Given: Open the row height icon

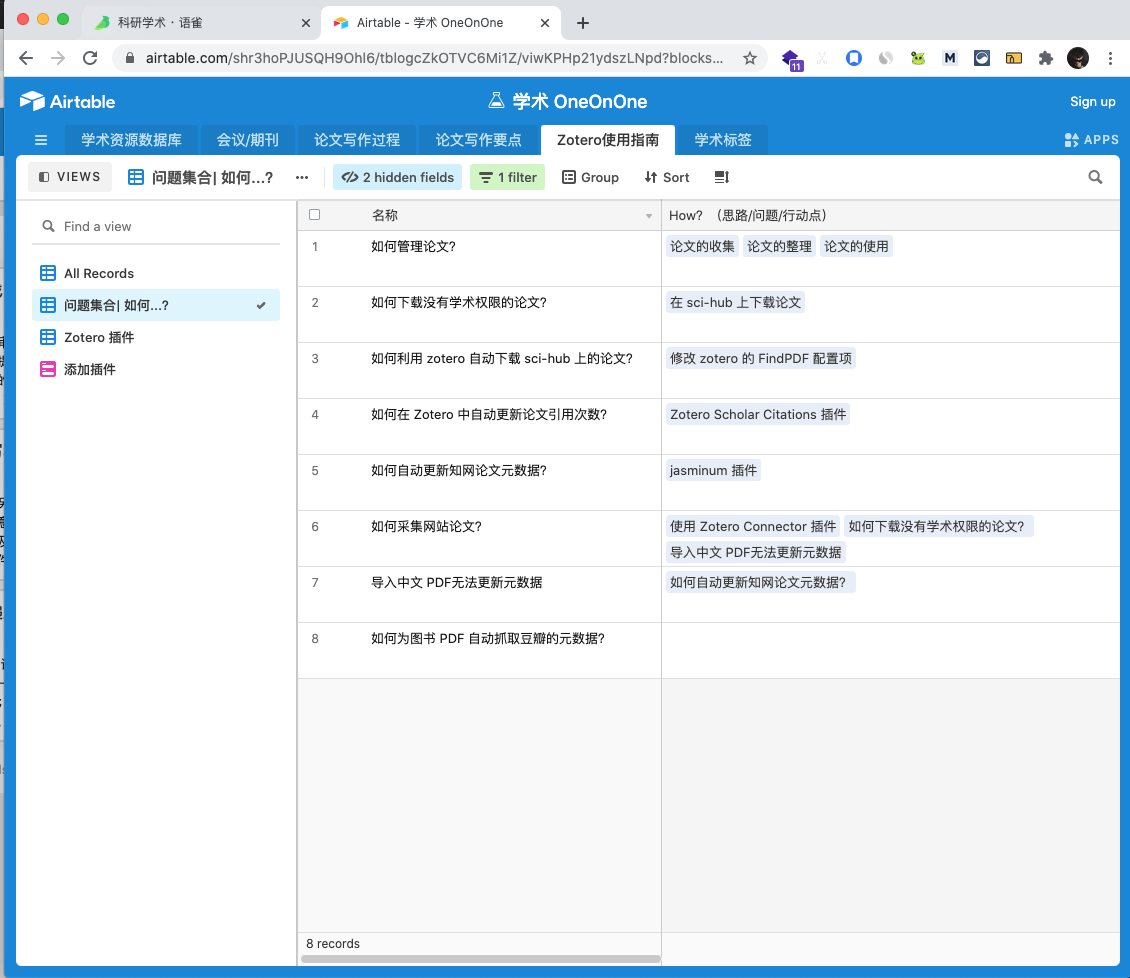Looking at the screenshot, I should [721, 177].
